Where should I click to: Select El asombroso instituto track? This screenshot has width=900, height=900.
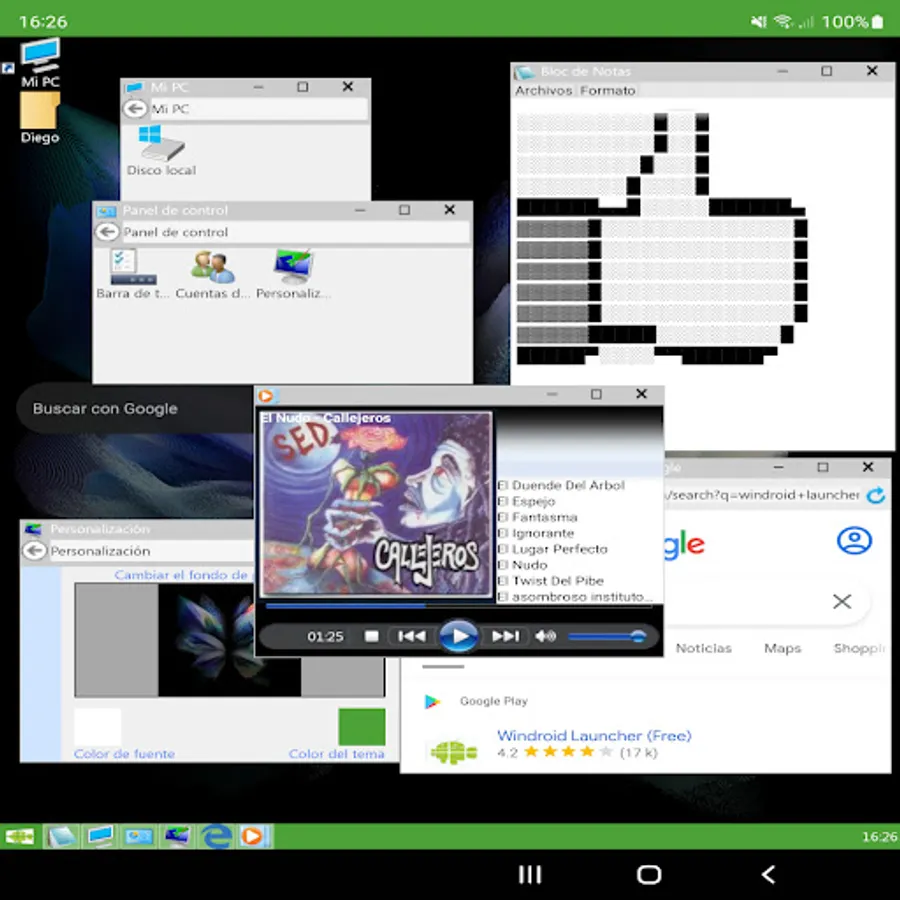(x=575, y=597)
